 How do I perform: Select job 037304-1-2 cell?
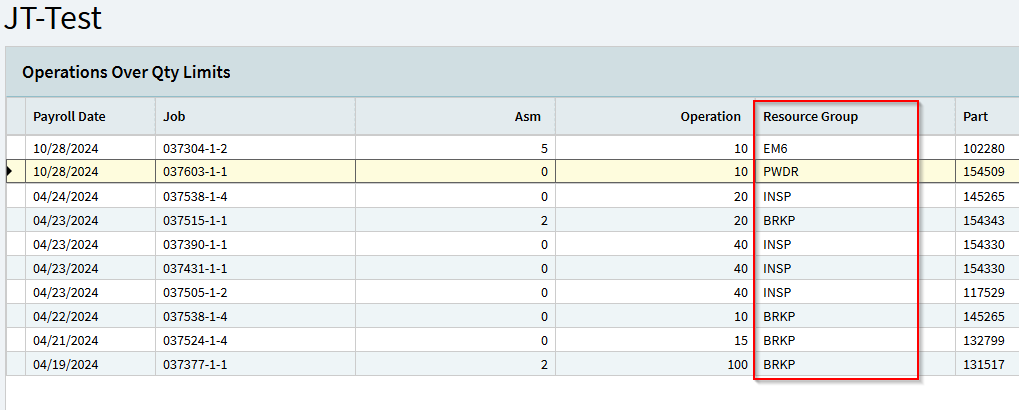coord(255,148)
